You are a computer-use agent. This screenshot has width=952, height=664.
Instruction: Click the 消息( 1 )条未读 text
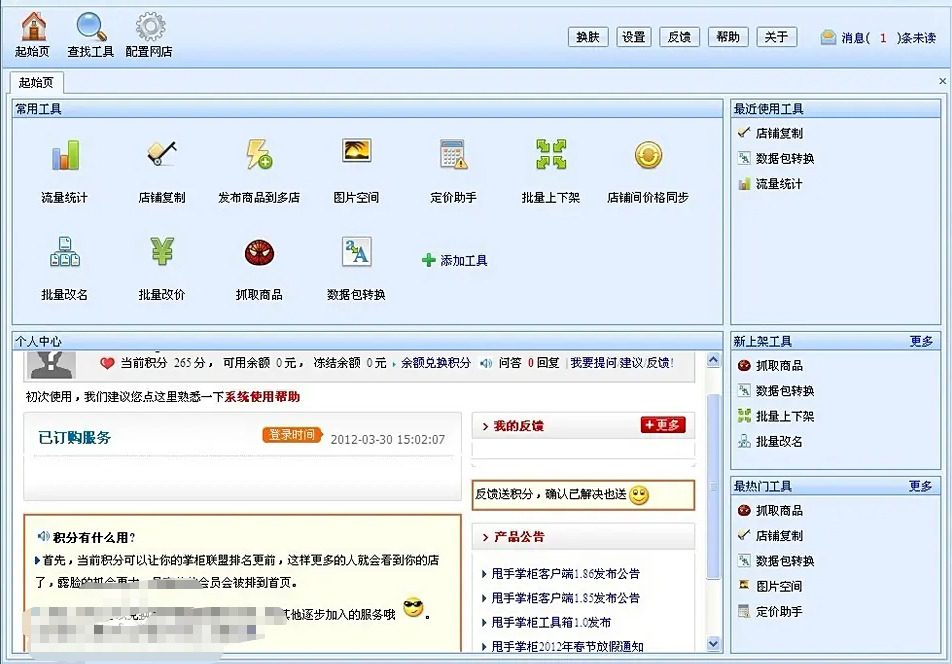888,38
